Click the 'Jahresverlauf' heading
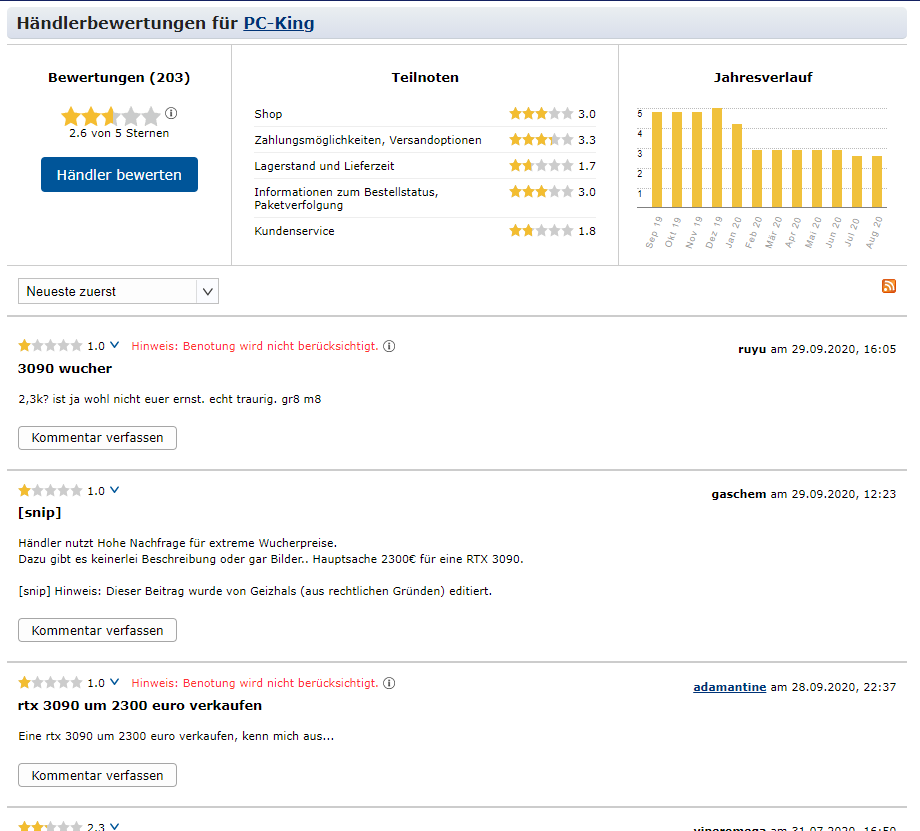 point(763,77)
